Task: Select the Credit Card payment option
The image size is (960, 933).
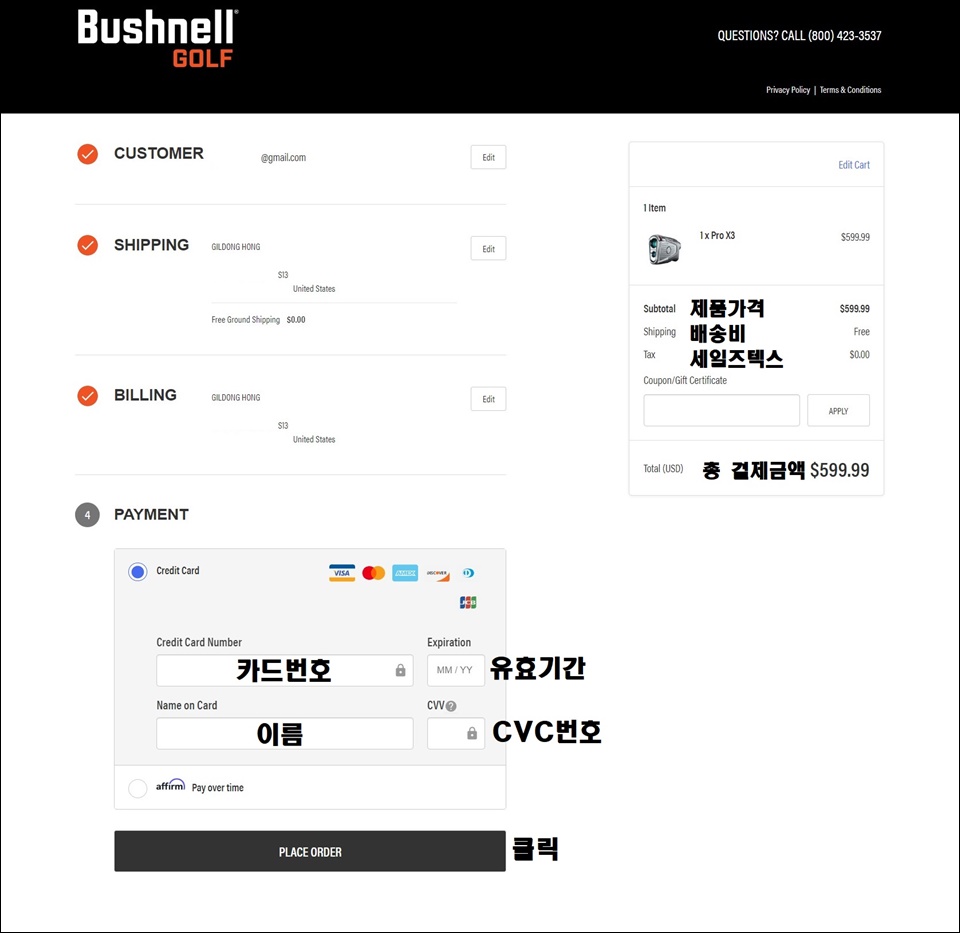Action: pyautogui.click(x=138, y=572)
